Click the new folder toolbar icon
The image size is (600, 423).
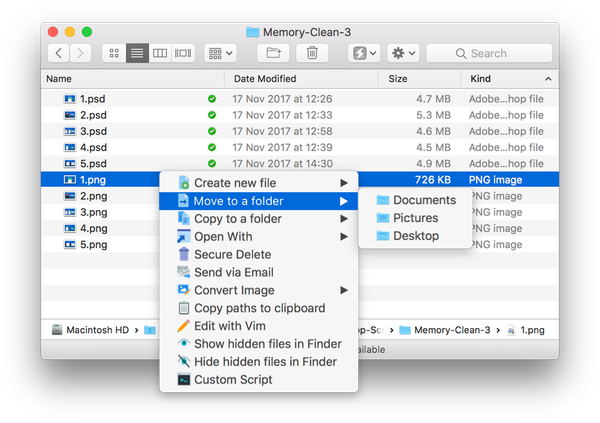273,53
